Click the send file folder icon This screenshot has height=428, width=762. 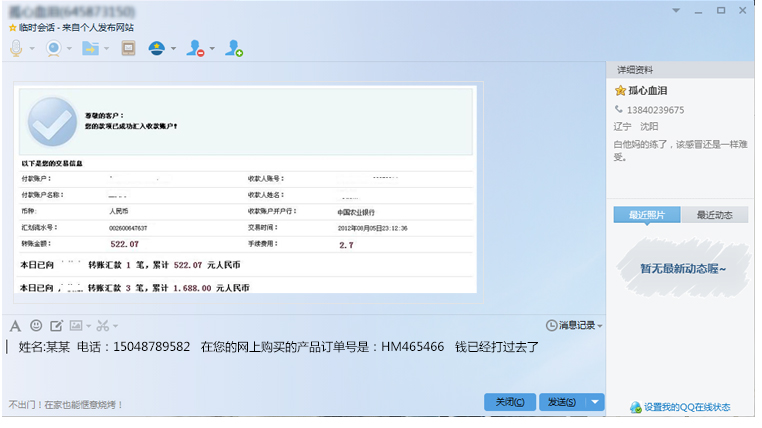90,48
